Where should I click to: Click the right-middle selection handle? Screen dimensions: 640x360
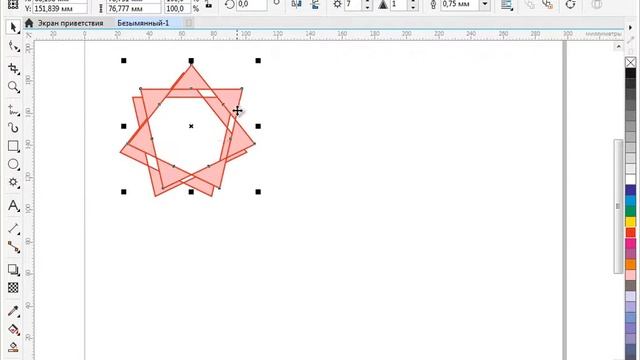coord(258,126)
